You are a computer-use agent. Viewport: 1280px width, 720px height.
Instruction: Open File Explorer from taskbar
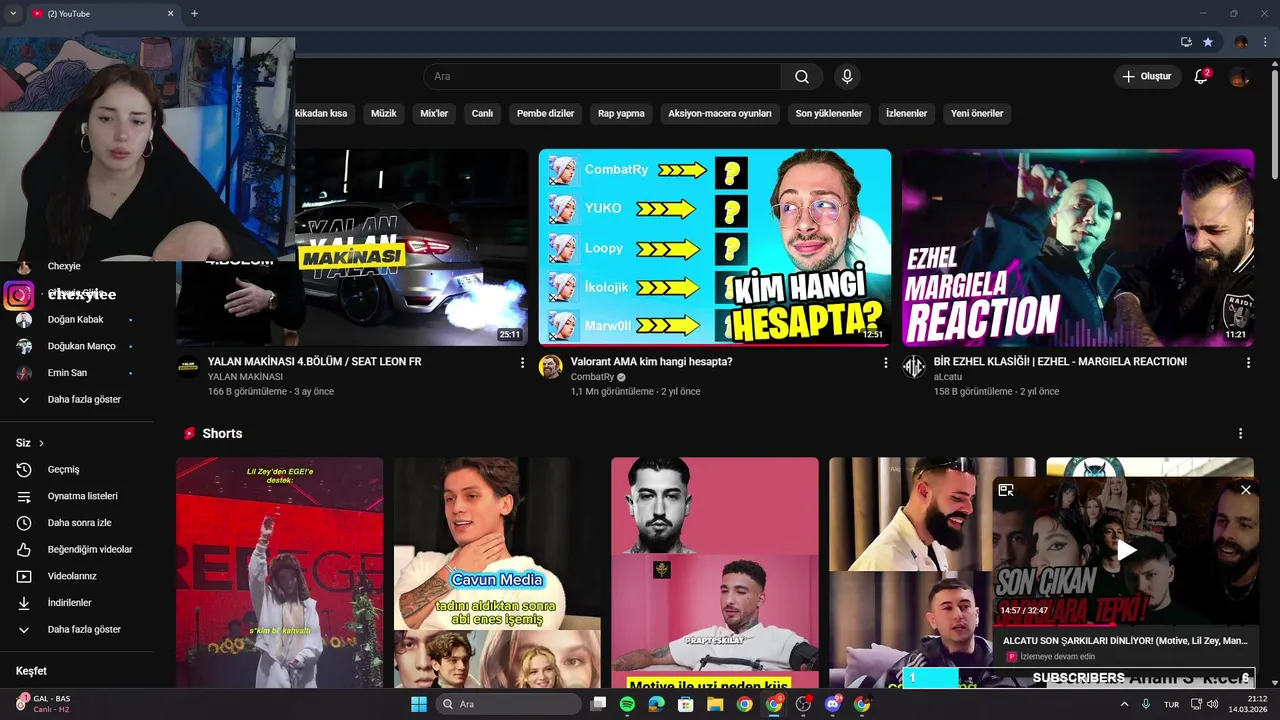715,704
